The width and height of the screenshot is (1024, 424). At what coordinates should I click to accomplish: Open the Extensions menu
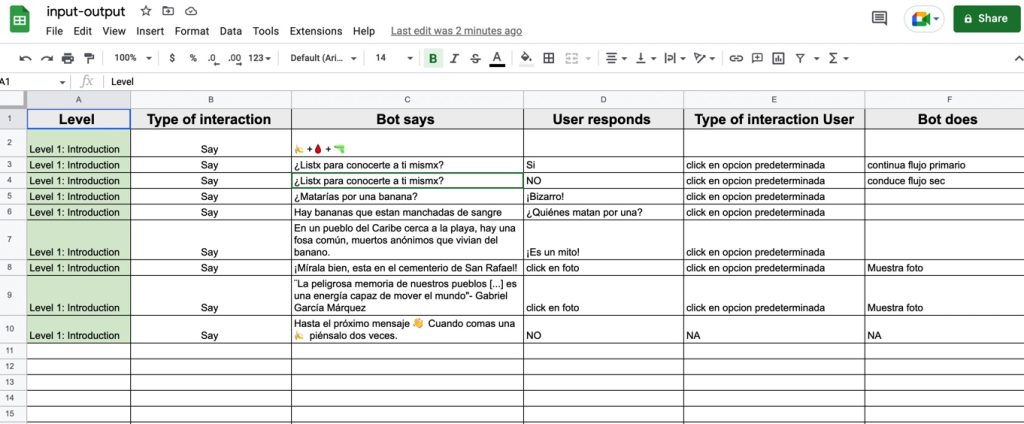[x=315, y=31]
